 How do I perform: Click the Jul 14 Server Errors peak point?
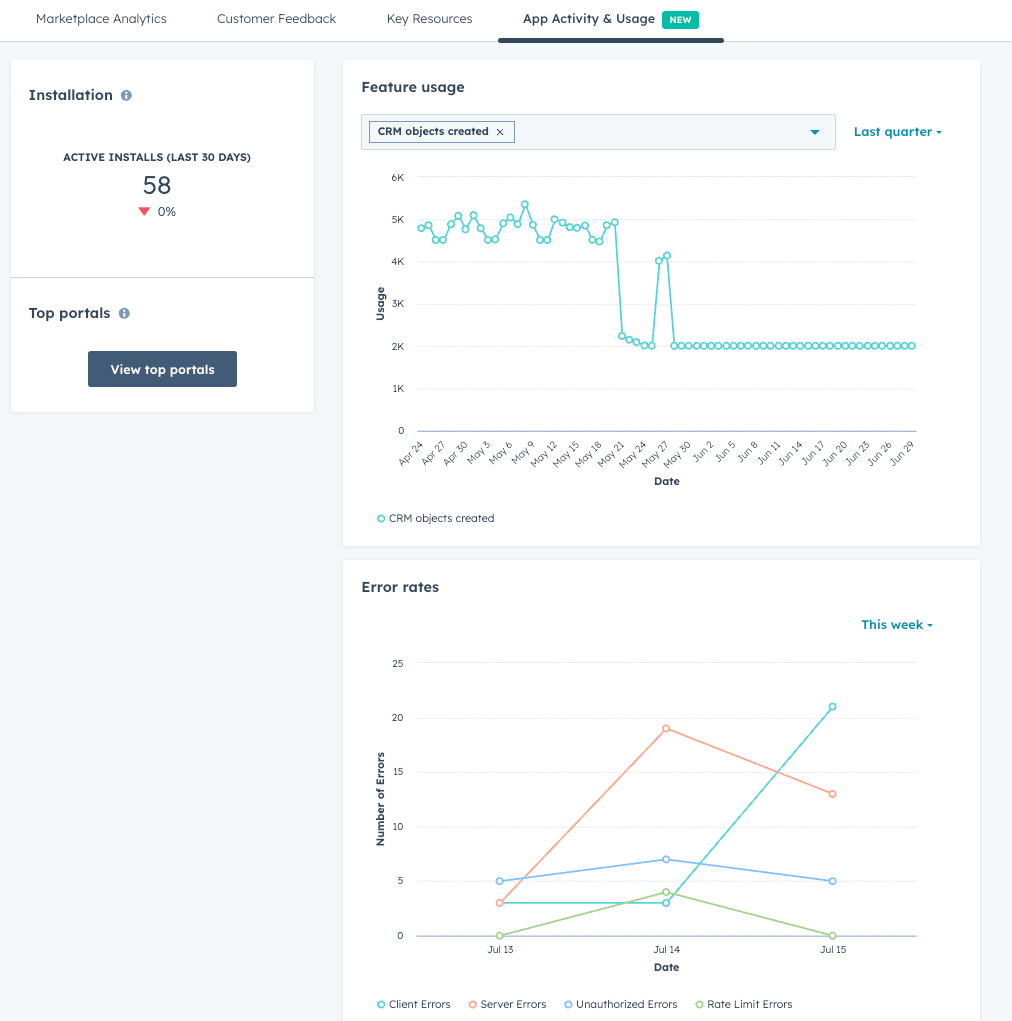click(x=666, y=728)
